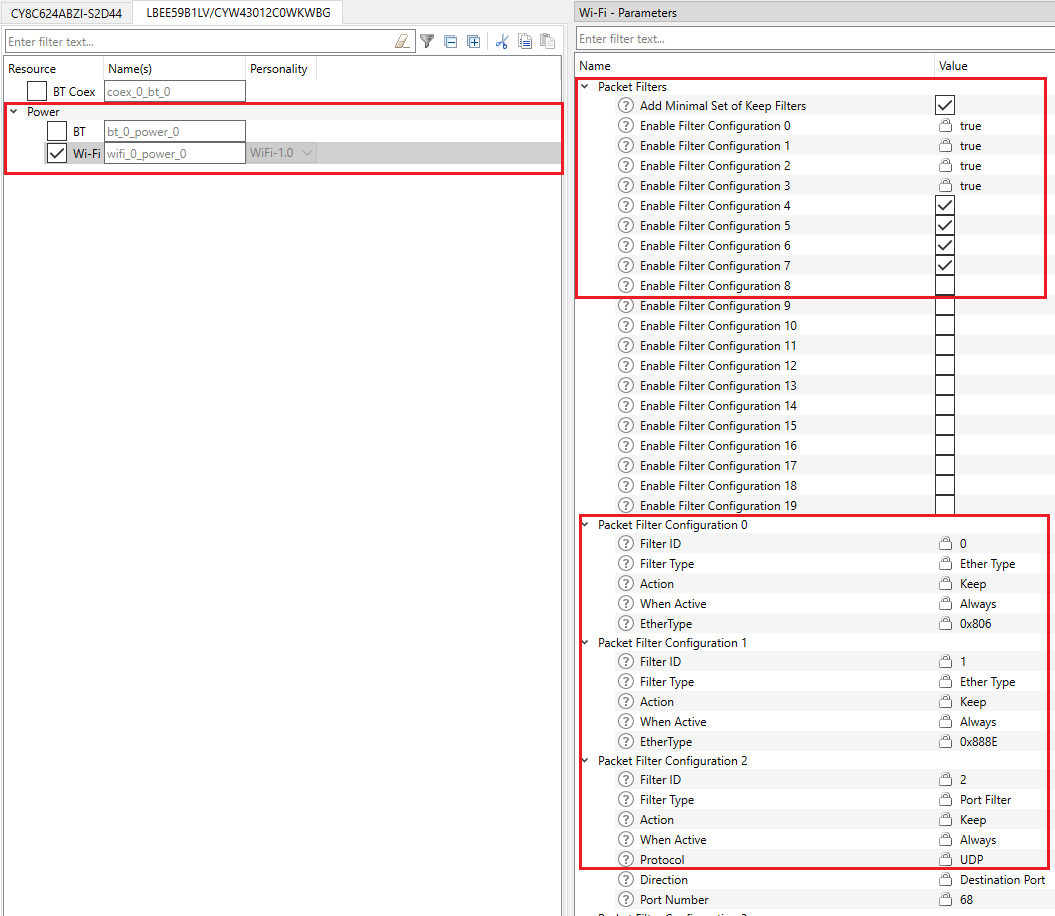The image size is (1055, 916).
Task: Check Enable Filter Configuration 13
Action: tap(945, 386)
